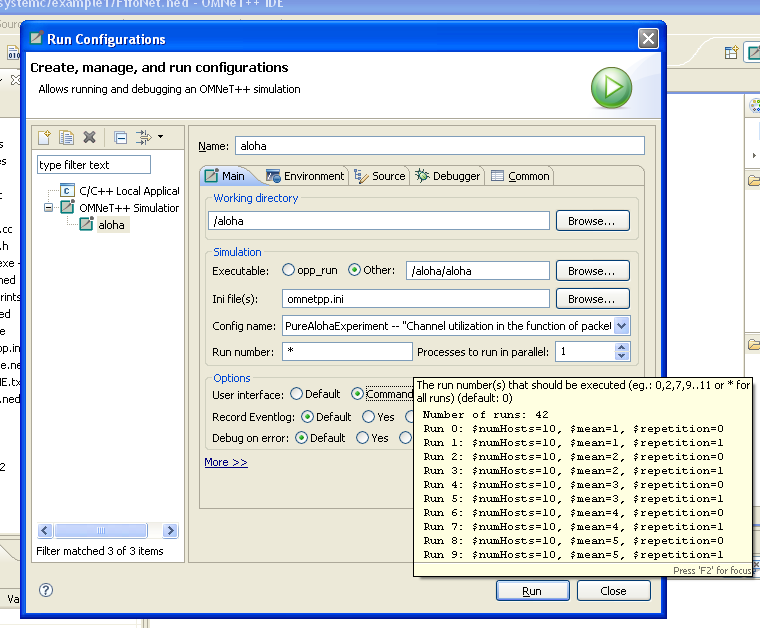The height and width of the screenshot is (628, 760).
Task: Set Record Eventlog to Yes
Action: pyautogui.click(x=368, y=416)
